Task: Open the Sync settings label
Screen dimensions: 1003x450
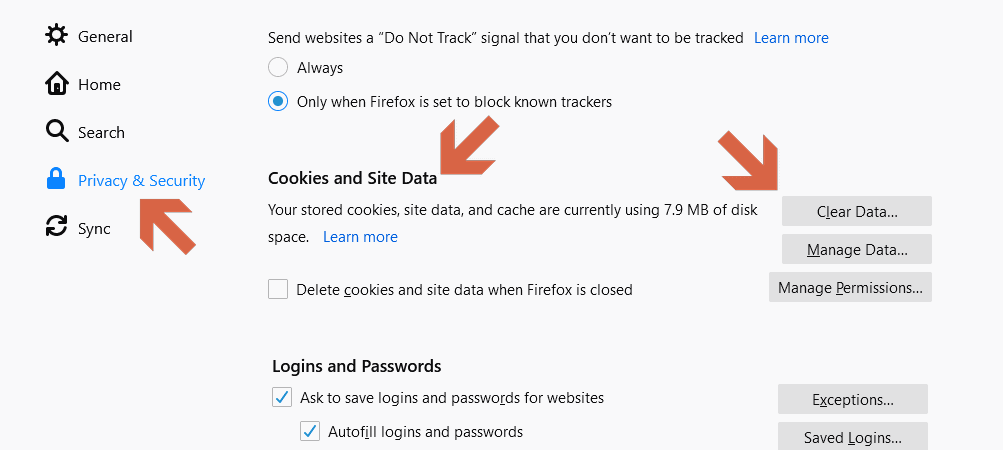Action: [x=94, y=229]
